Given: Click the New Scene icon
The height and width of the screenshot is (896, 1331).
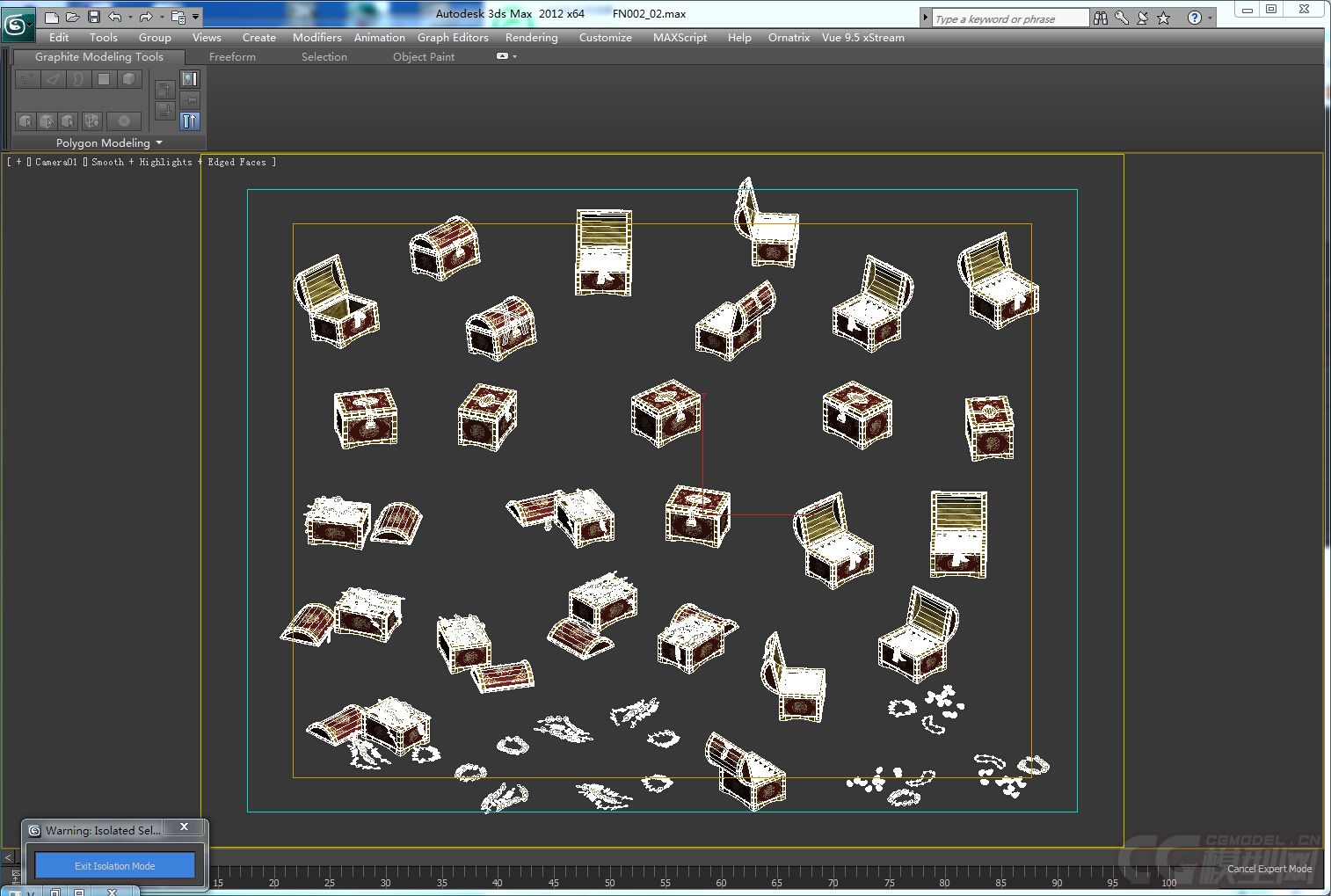Looking at the screenshot, I should click(x=52, y=17).
